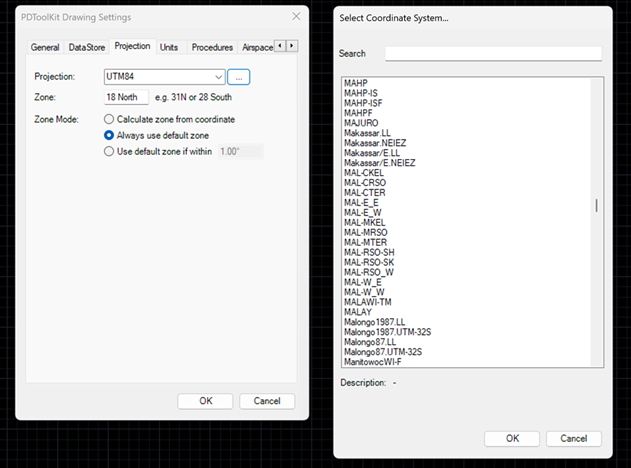631x468 pixels.
Task: Select Calculate zone from coordinate option
Action: pos(110,119)
